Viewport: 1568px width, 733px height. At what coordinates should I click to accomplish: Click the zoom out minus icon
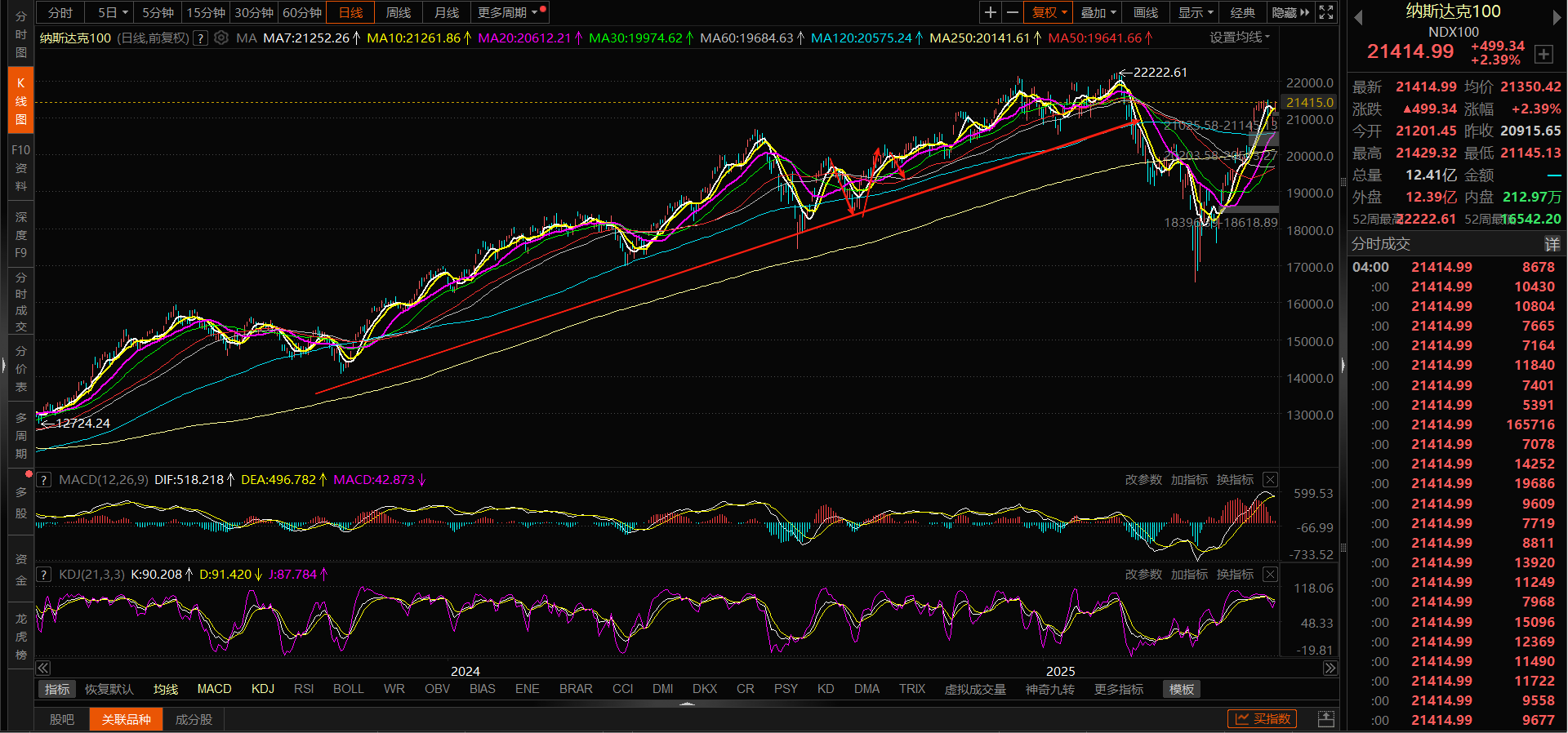coord(1013,12)
